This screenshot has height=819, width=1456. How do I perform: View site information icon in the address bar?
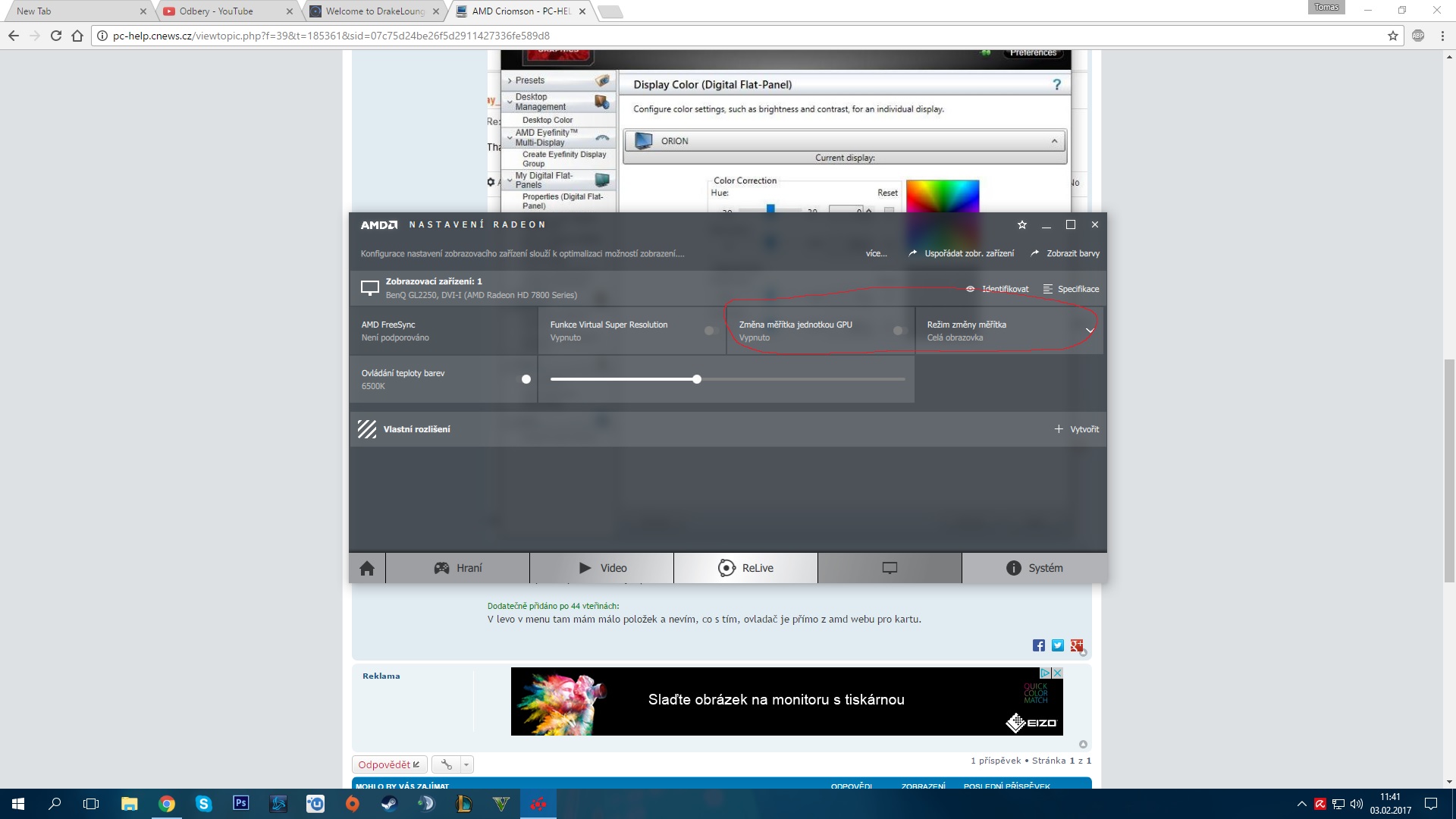102,36
